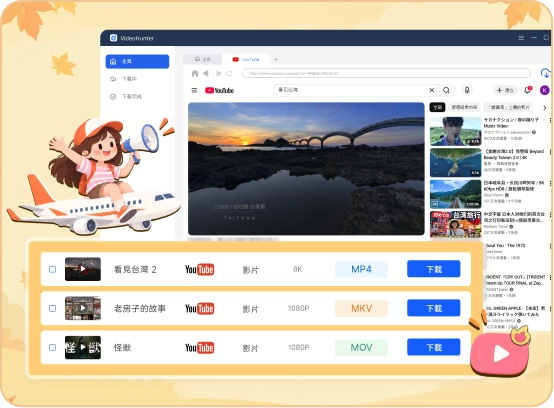Screen dimensions: 554x408
Task: Select 1080P quality in 老房子的故事 row
Action: (299, 308)
